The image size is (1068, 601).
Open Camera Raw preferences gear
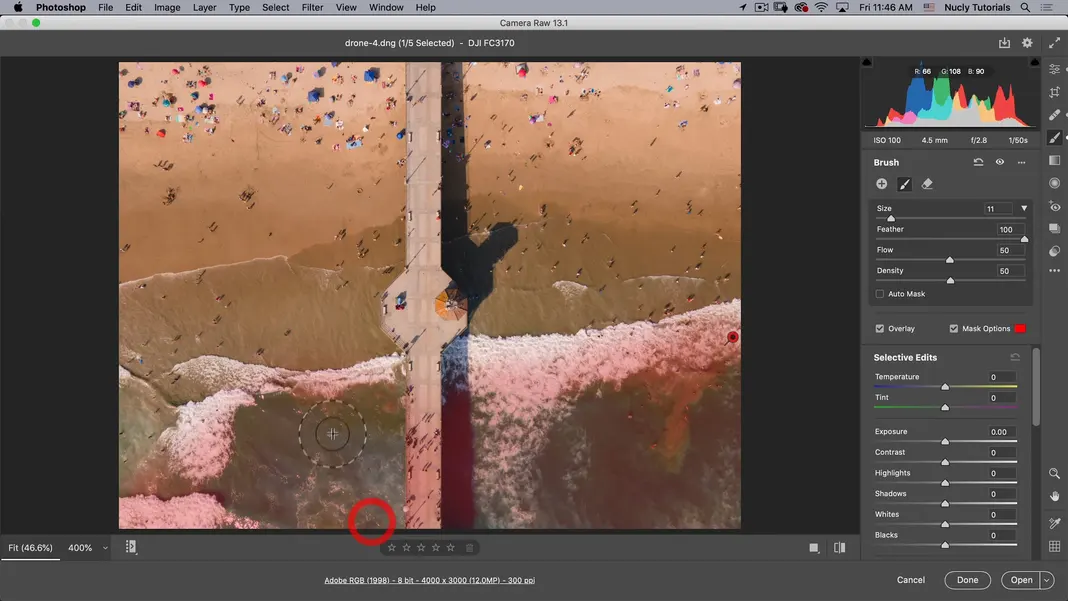(x=1027, y=43)
